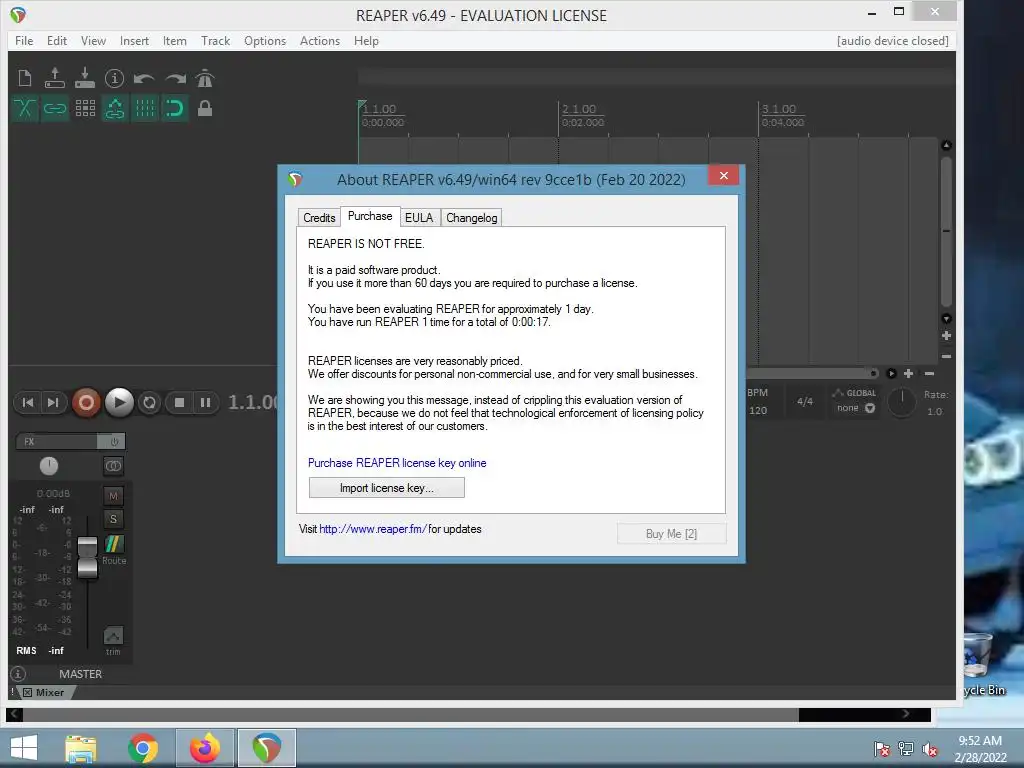Click the master pan knob
Viewport: 1024px width, 768px height.
[49, 466]
